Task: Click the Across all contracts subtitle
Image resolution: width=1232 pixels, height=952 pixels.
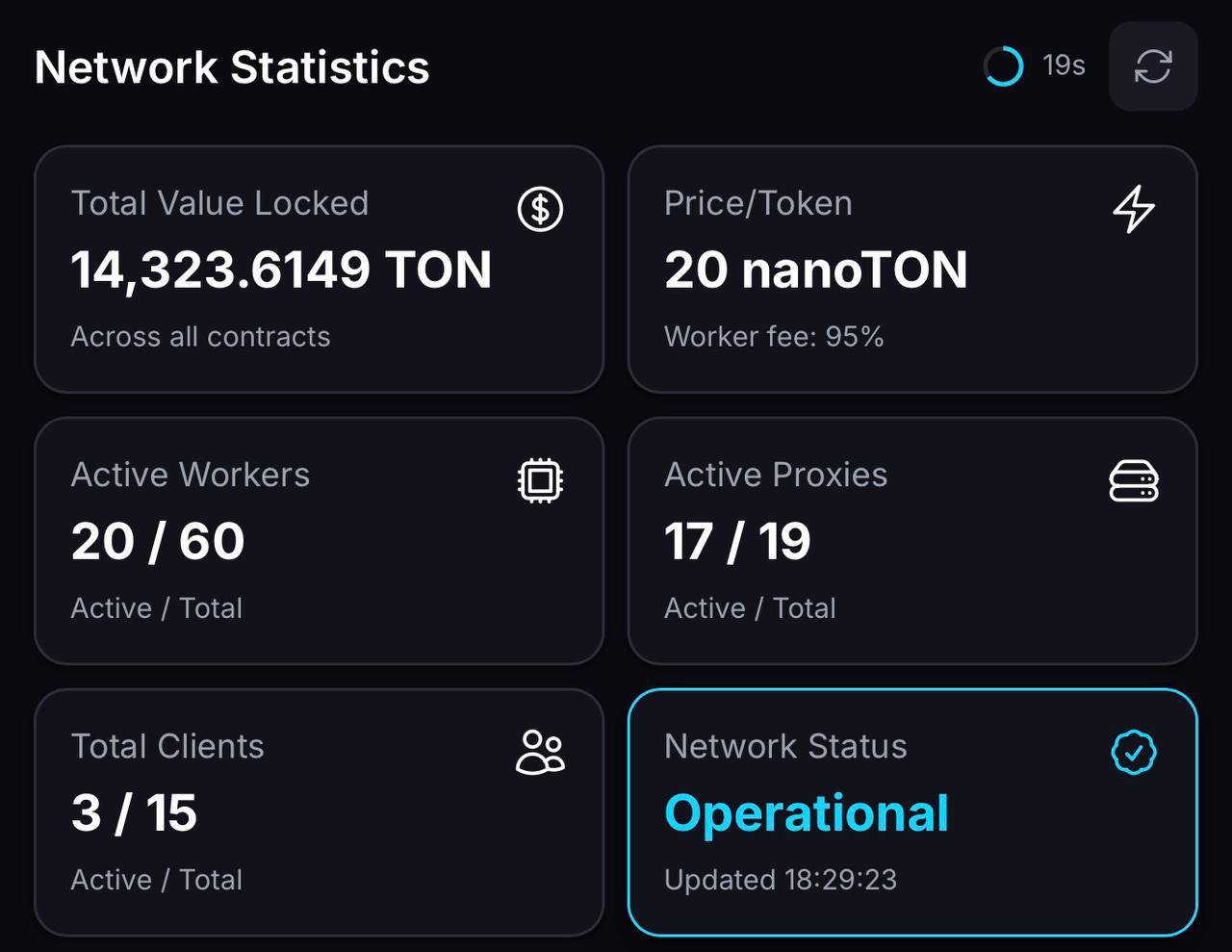Action: [200, 336]
